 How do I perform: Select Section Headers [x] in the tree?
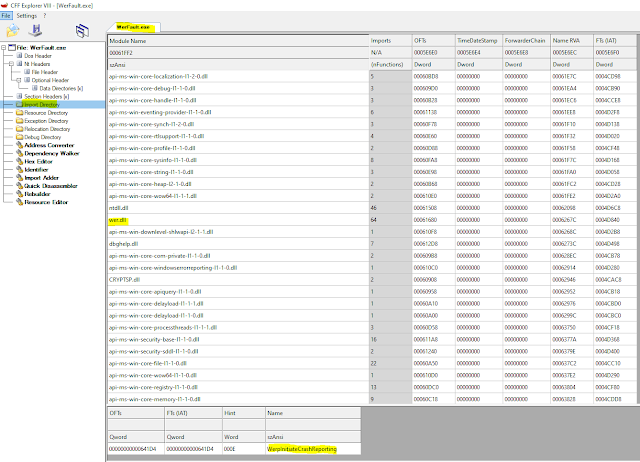point(47,96)
